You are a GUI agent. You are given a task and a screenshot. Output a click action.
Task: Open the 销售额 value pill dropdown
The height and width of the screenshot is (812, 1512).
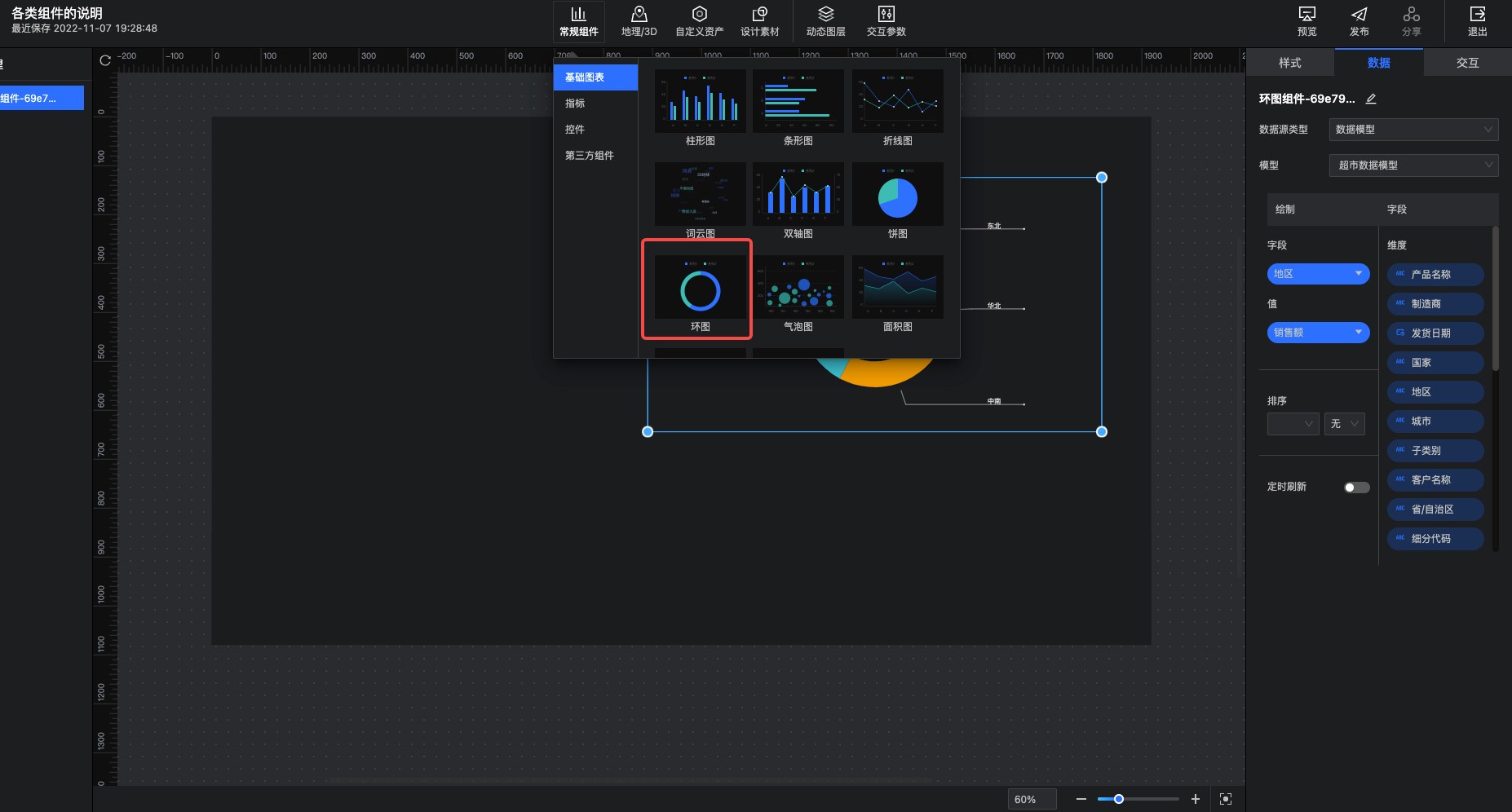1318,333
